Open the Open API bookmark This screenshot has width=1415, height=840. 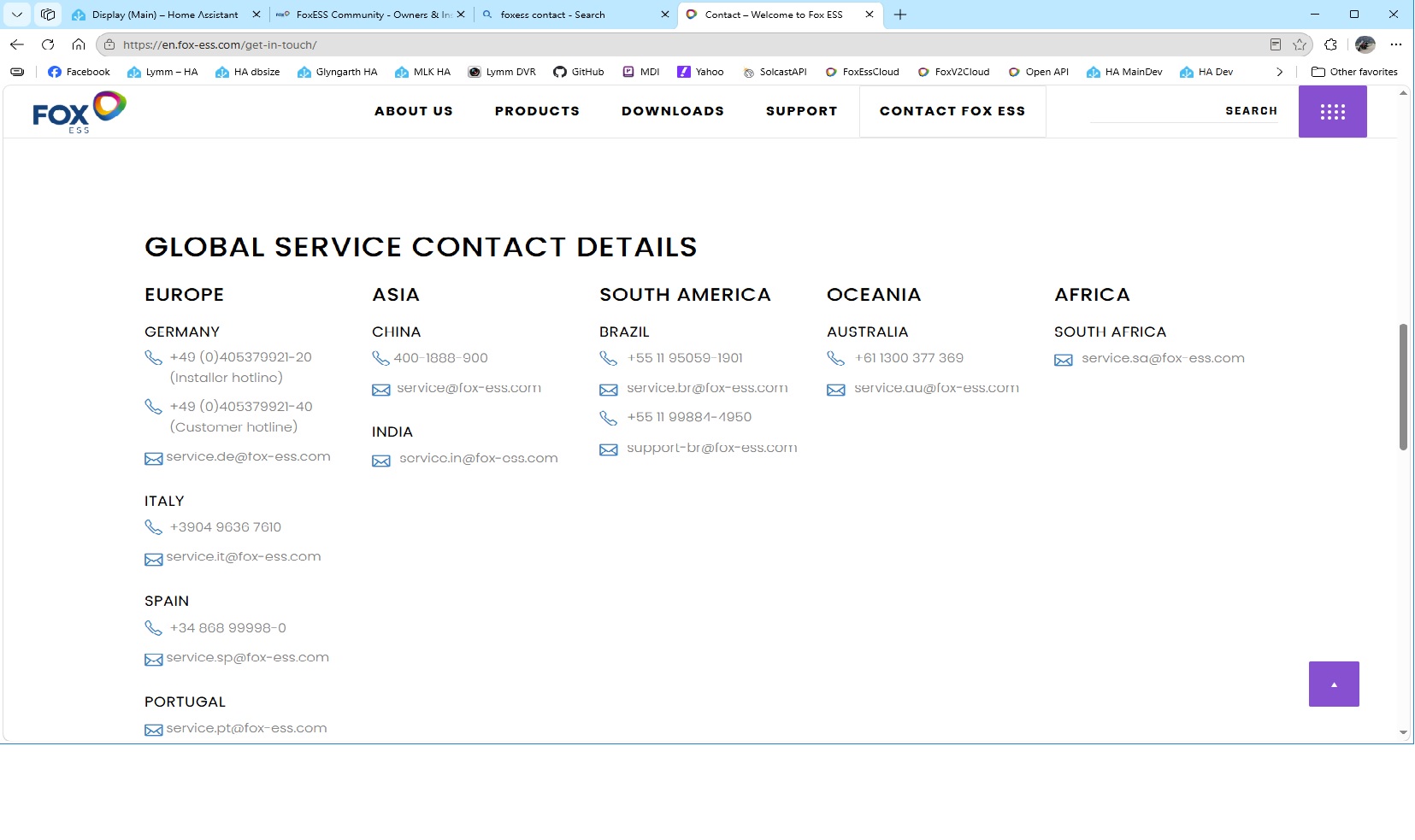1038,72
